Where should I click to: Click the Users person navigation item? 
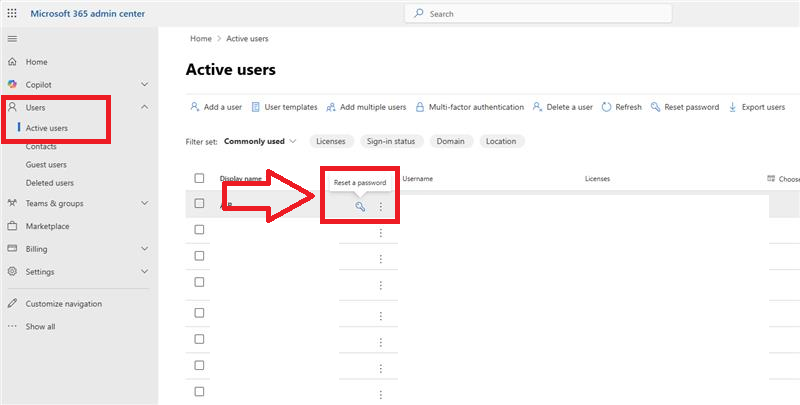(35, 108)
